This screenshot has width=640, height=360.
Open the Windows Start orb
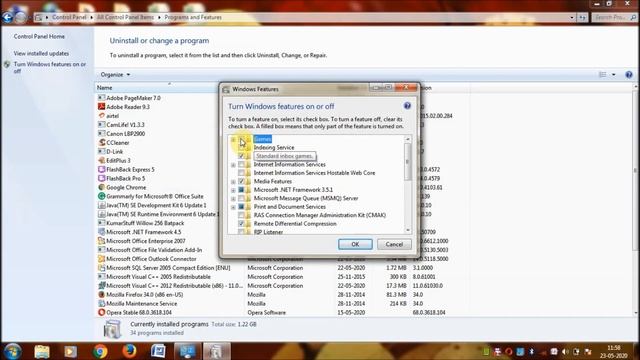(x=12, y=351)
